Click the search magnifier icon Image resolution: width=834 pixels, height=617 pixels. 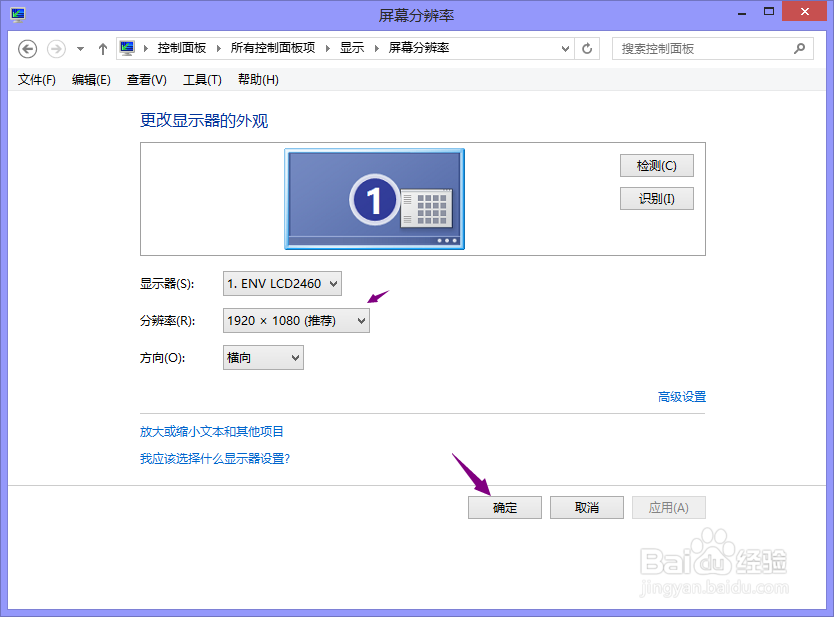point(798,47)
